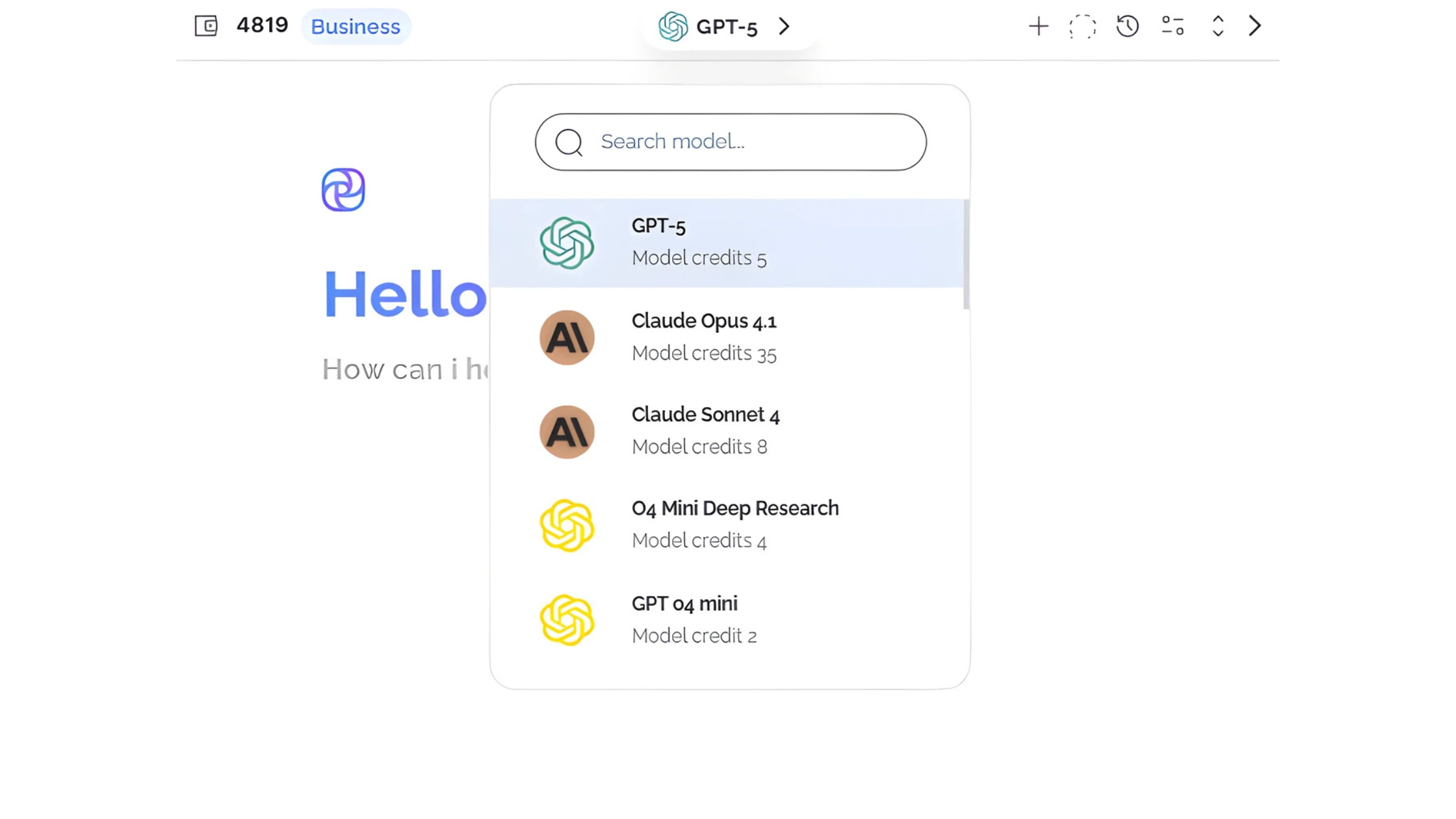Click the 4819 credits balance
Image resolution: width=1456 pixels, height=819 pixels.
(x=262, y=25)
